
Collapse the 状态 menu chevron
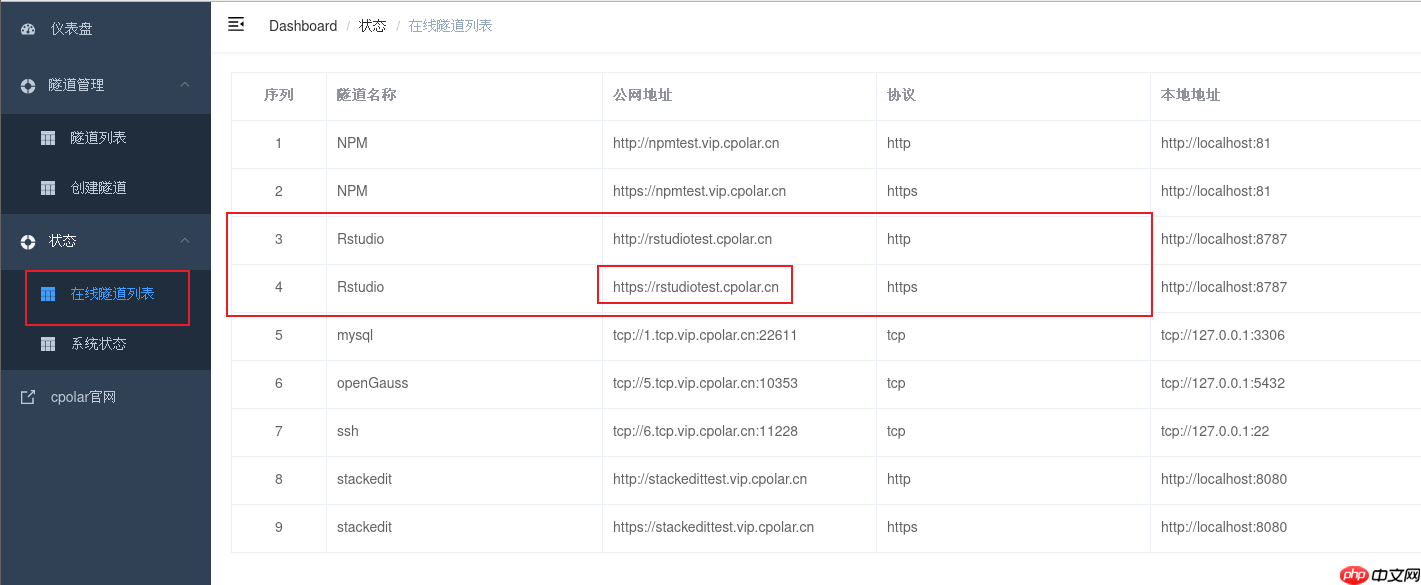185,241
